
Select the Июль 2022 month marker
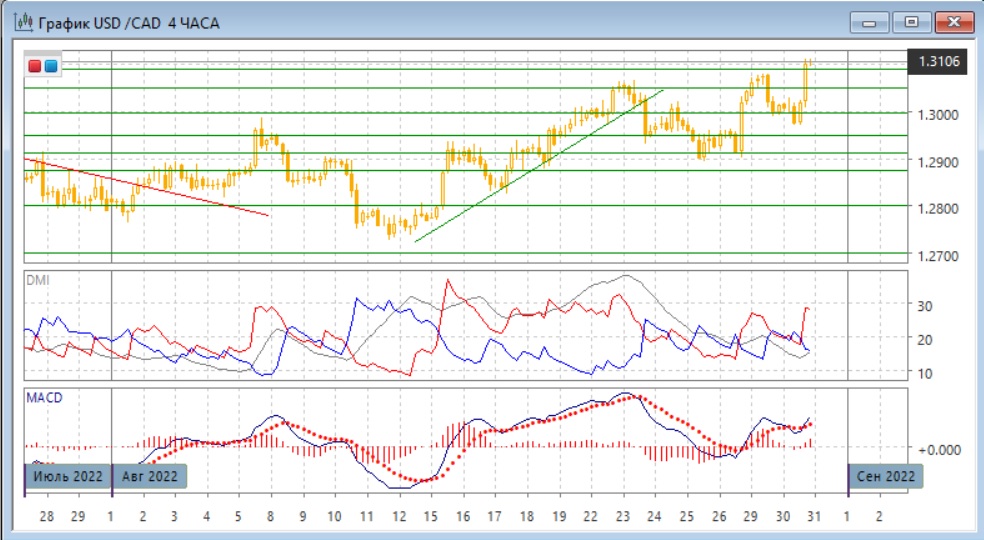(x=68, y=476)
